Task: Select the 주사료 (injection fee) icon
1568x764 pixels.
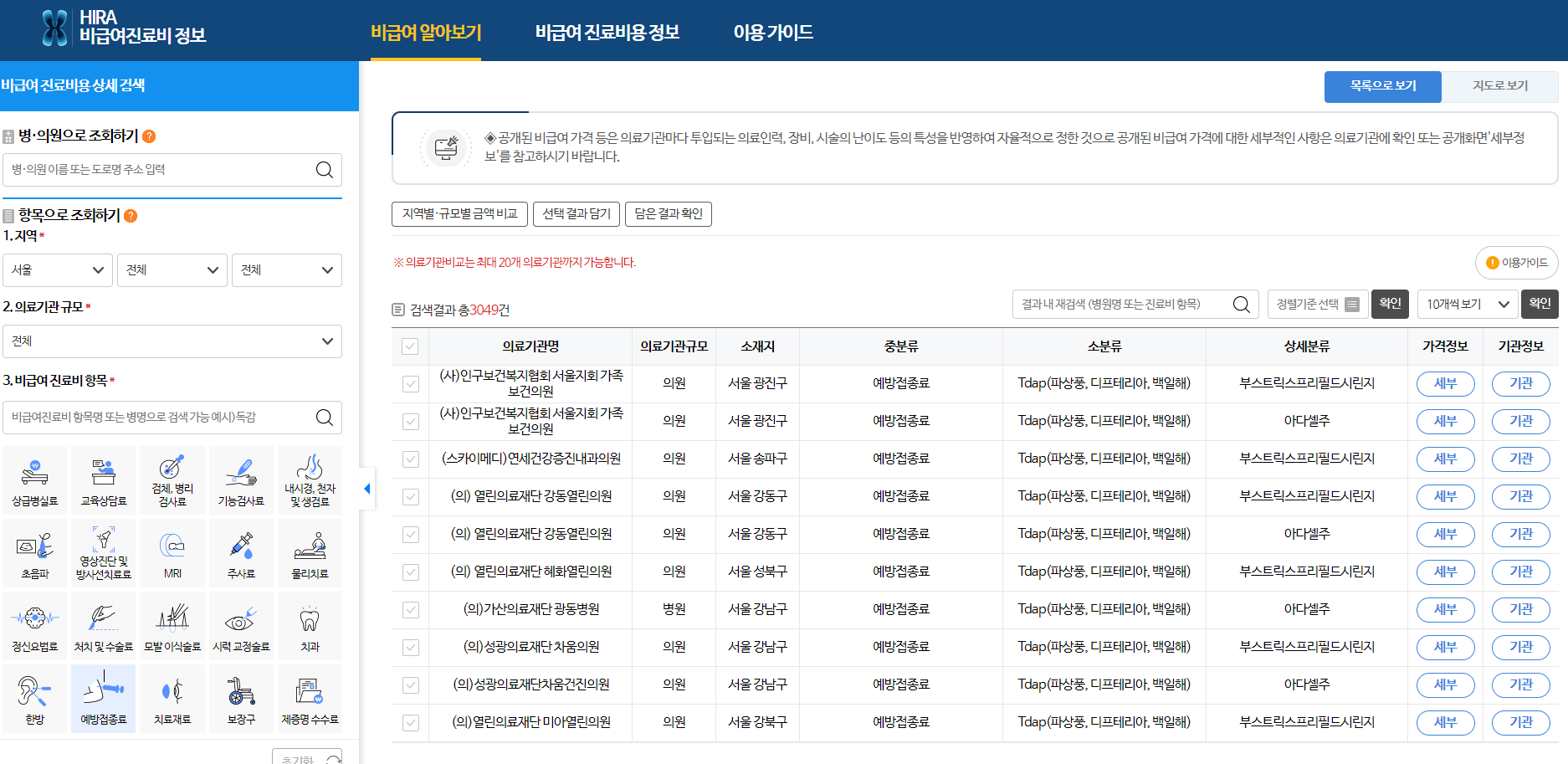Action: (241, 552)
